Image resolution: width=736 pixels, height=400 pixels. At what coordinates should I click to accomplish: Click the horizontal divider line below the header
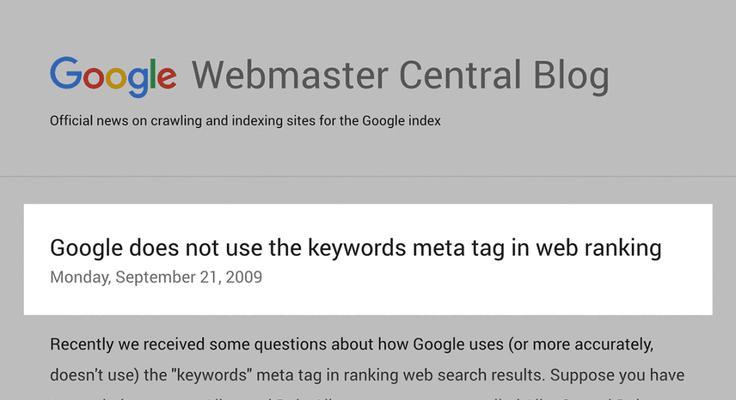point(368,177)
